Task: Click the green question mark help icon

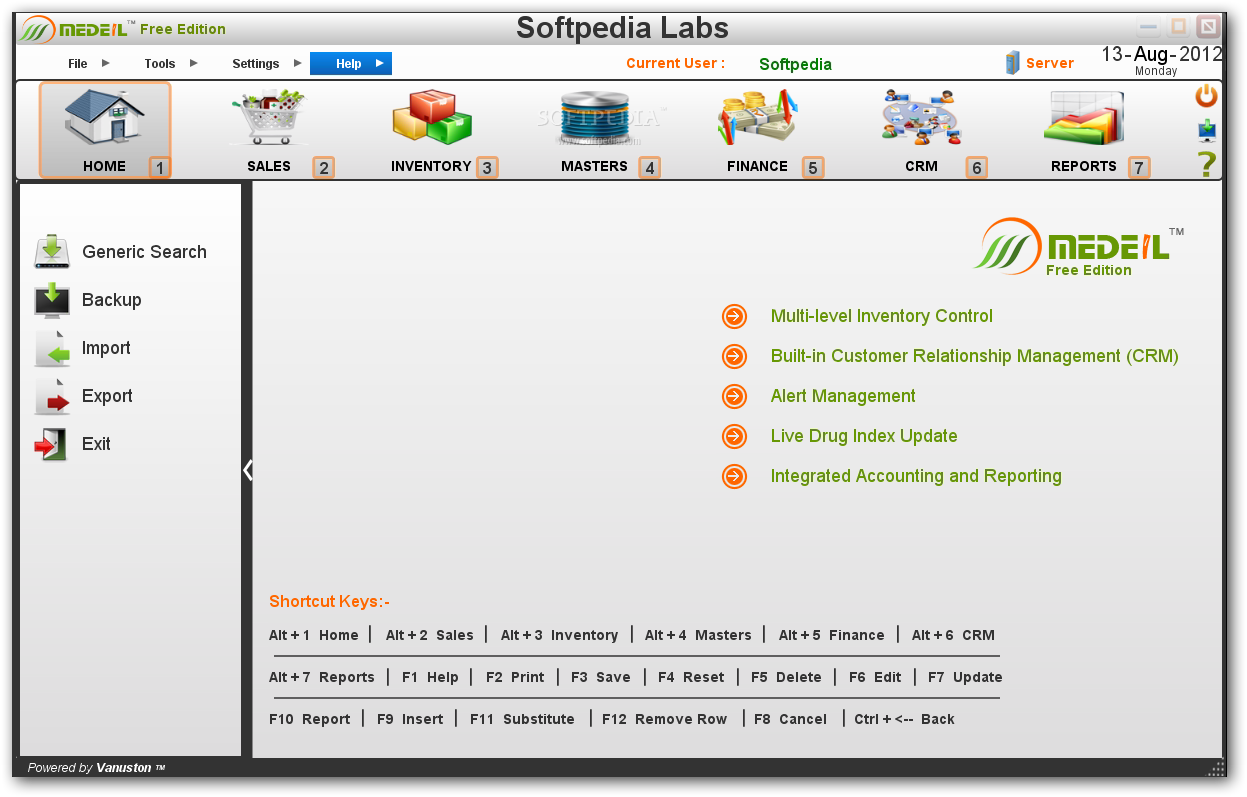Action: click(x=1207, y=164)
